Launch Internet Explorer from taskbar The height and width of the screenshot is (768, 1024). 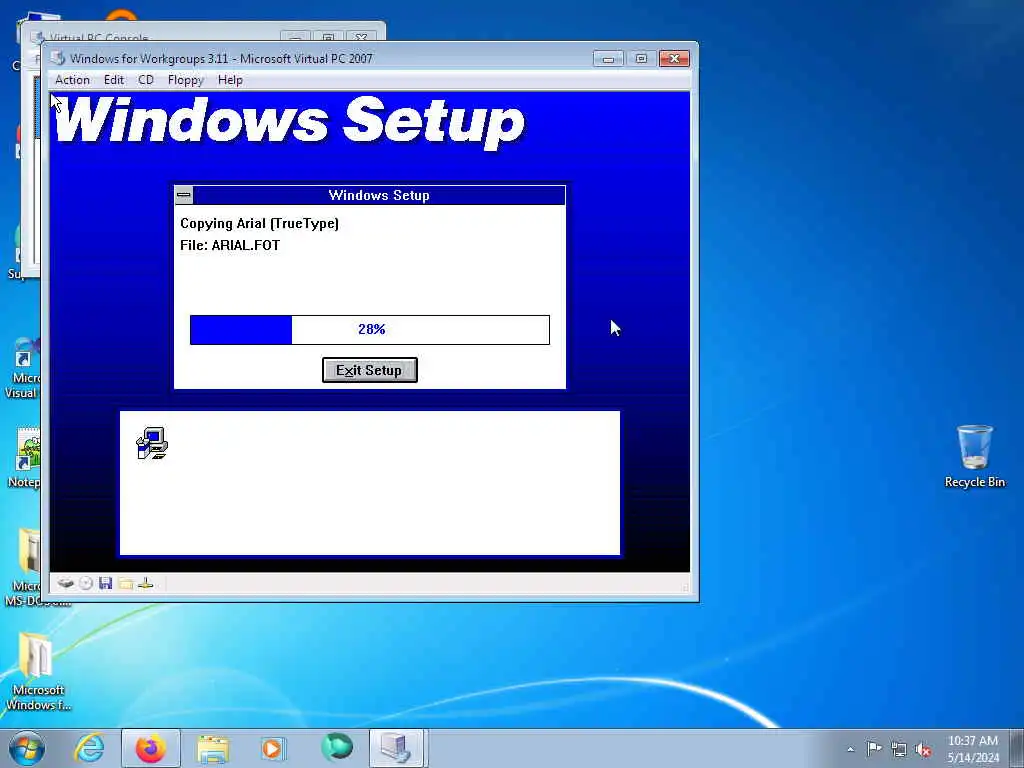pyautogui.click(x=89, y=748)
